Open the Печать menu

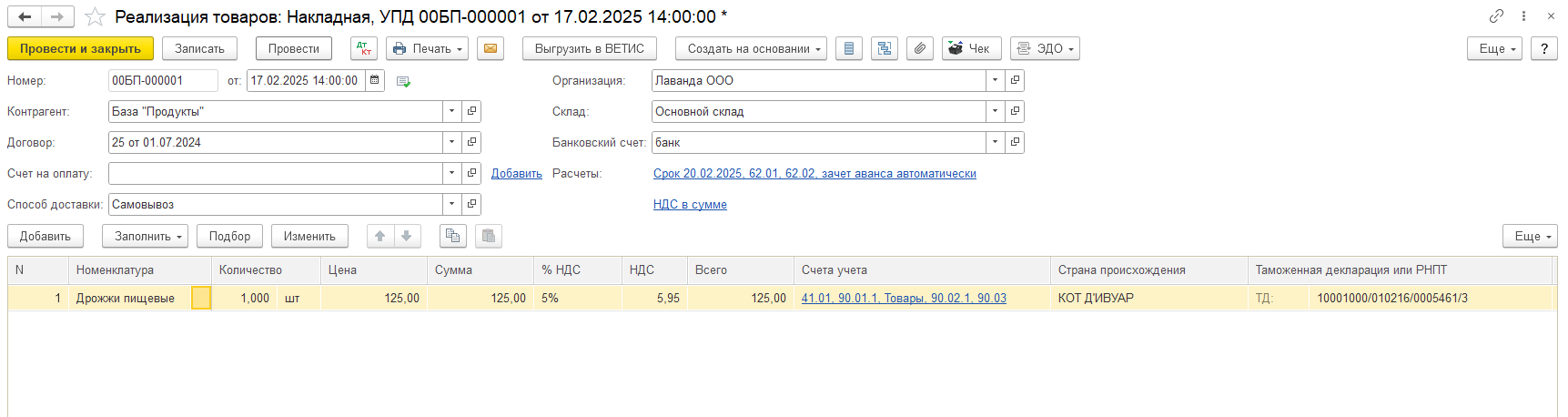(x=427, y=48)
